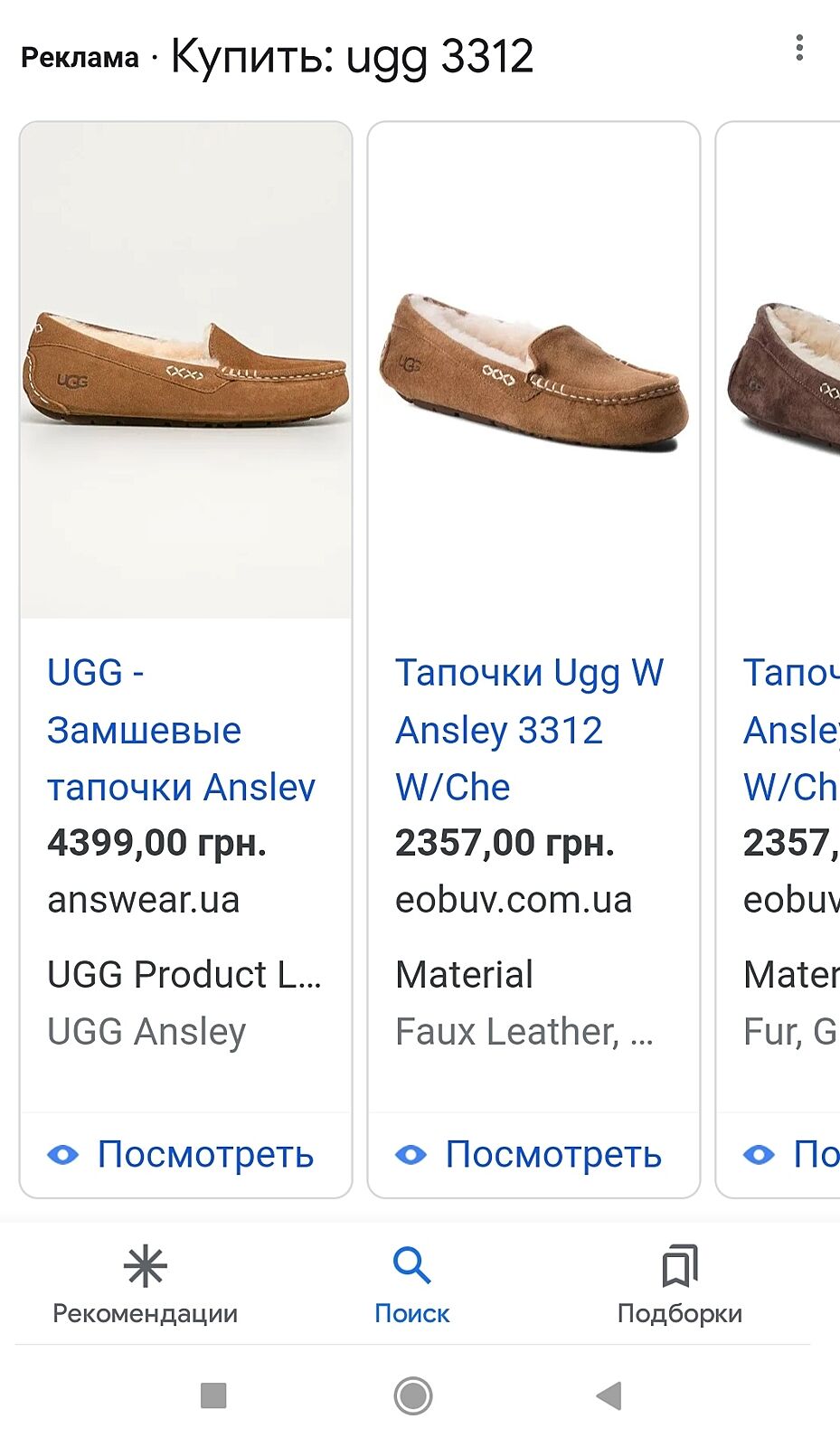Open the eobuv chestnut slipper photo
Screen dimensions: 840x1447
(x=533, y=371)
